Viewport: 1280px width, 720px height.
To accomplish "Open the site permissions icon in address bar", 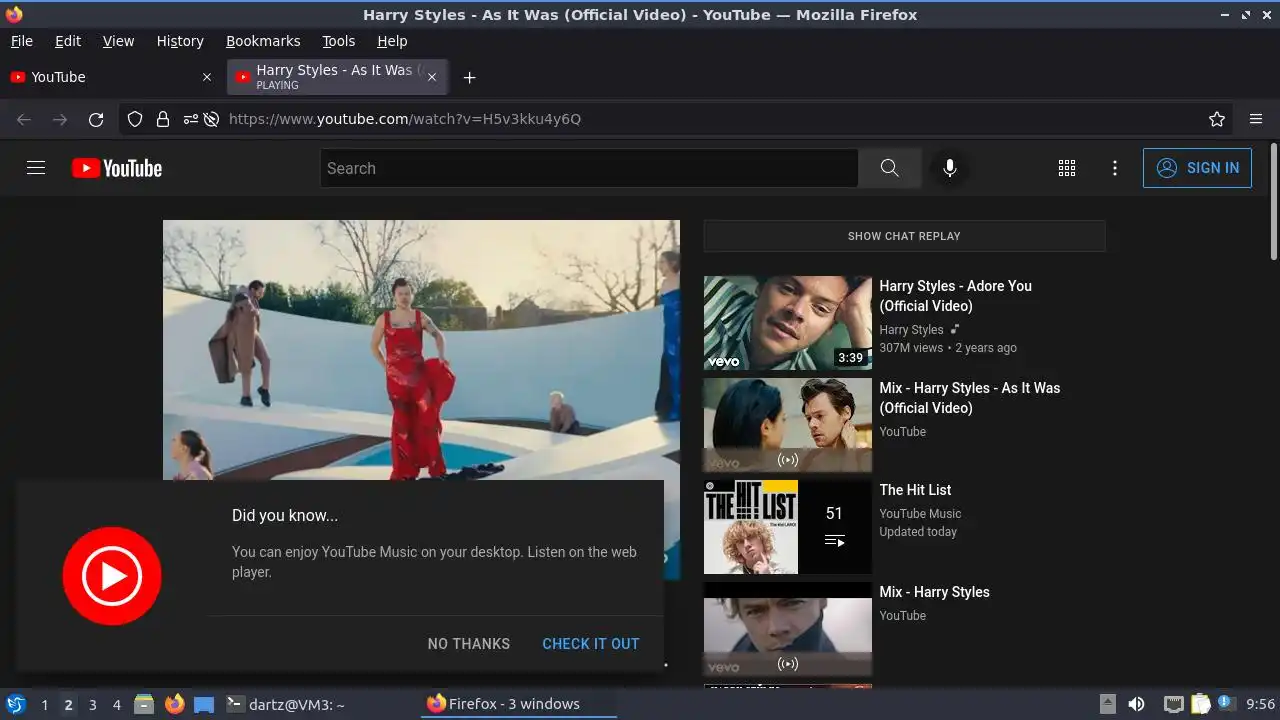I will coord(190,119).
